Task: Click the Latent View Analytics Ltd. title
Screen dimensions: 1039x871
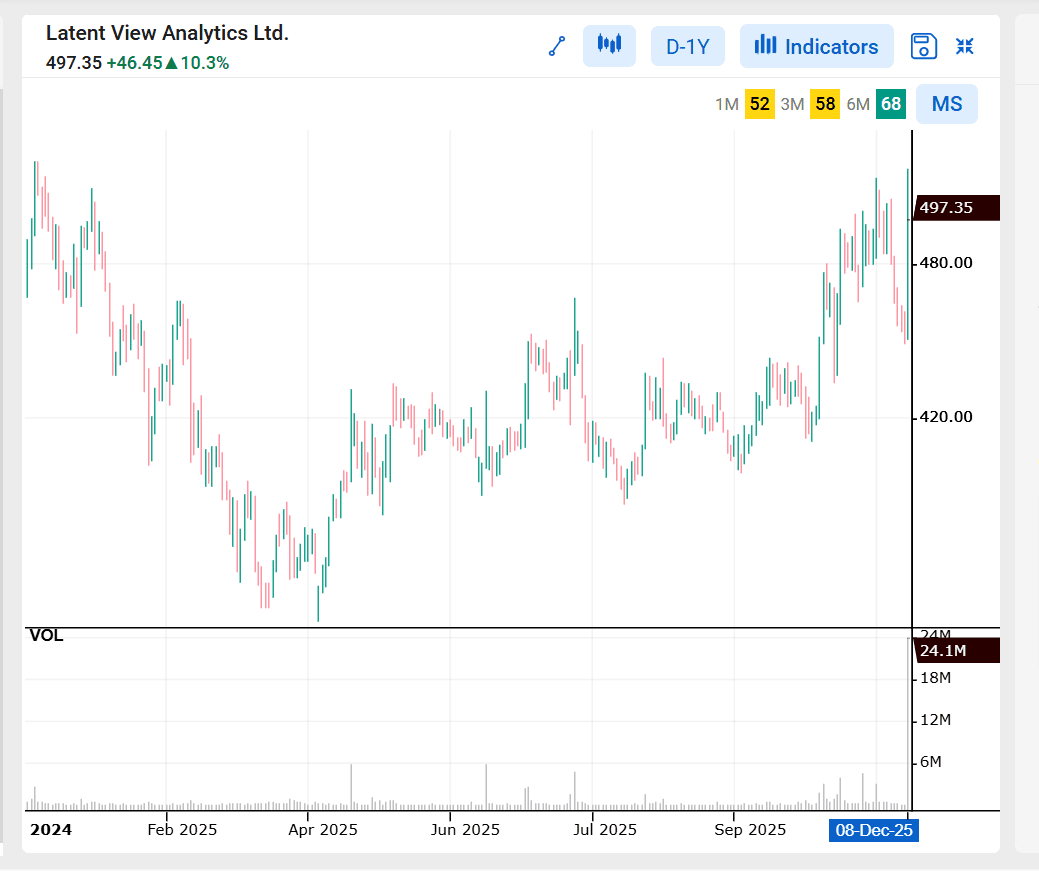Action: coord(167,33)
